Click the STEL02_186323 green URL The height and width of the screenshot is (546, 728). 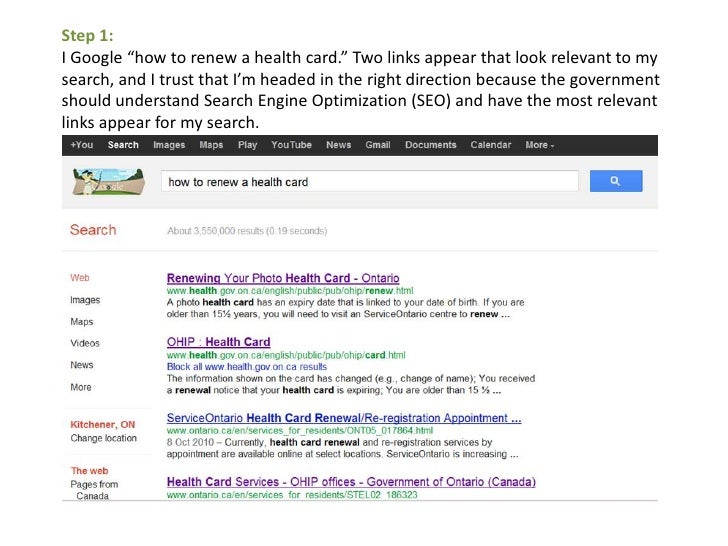coord(292,495)
